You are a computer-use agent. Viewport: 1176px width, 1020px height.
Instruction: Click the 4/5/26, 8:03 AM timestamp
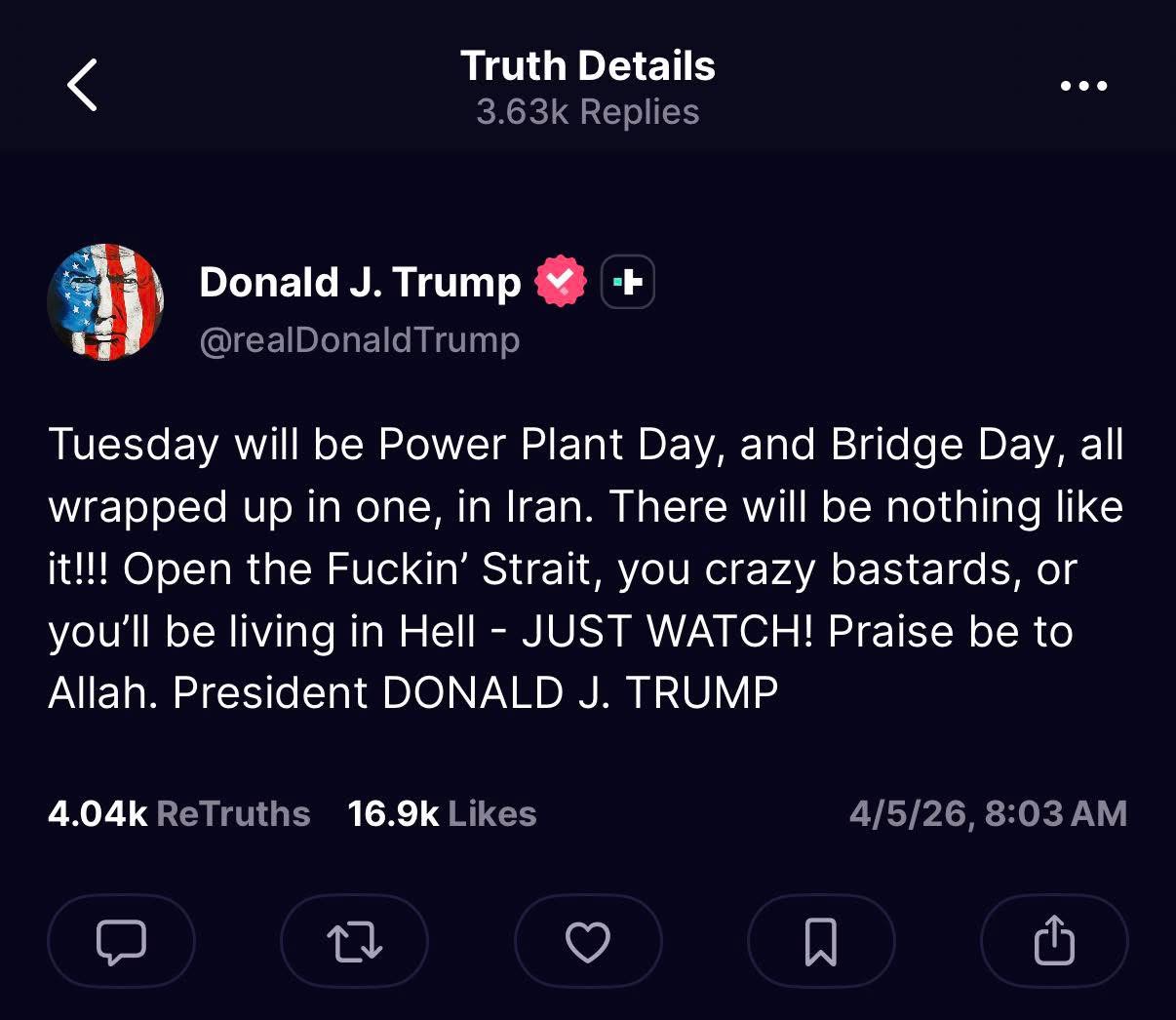(x=988, y=813)
